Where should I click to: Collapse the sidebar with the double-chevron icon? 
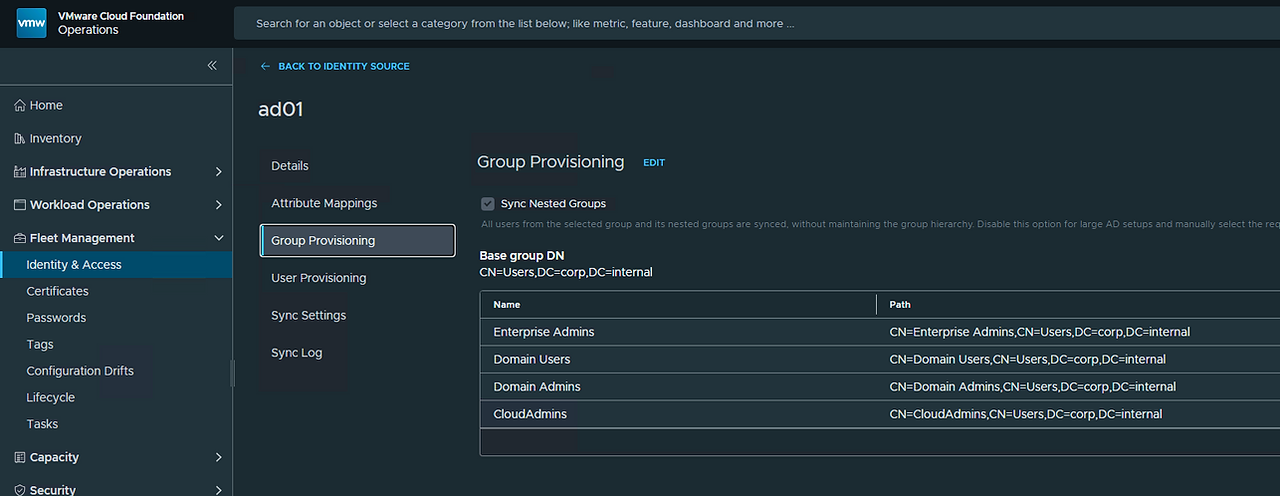(212, 65)
